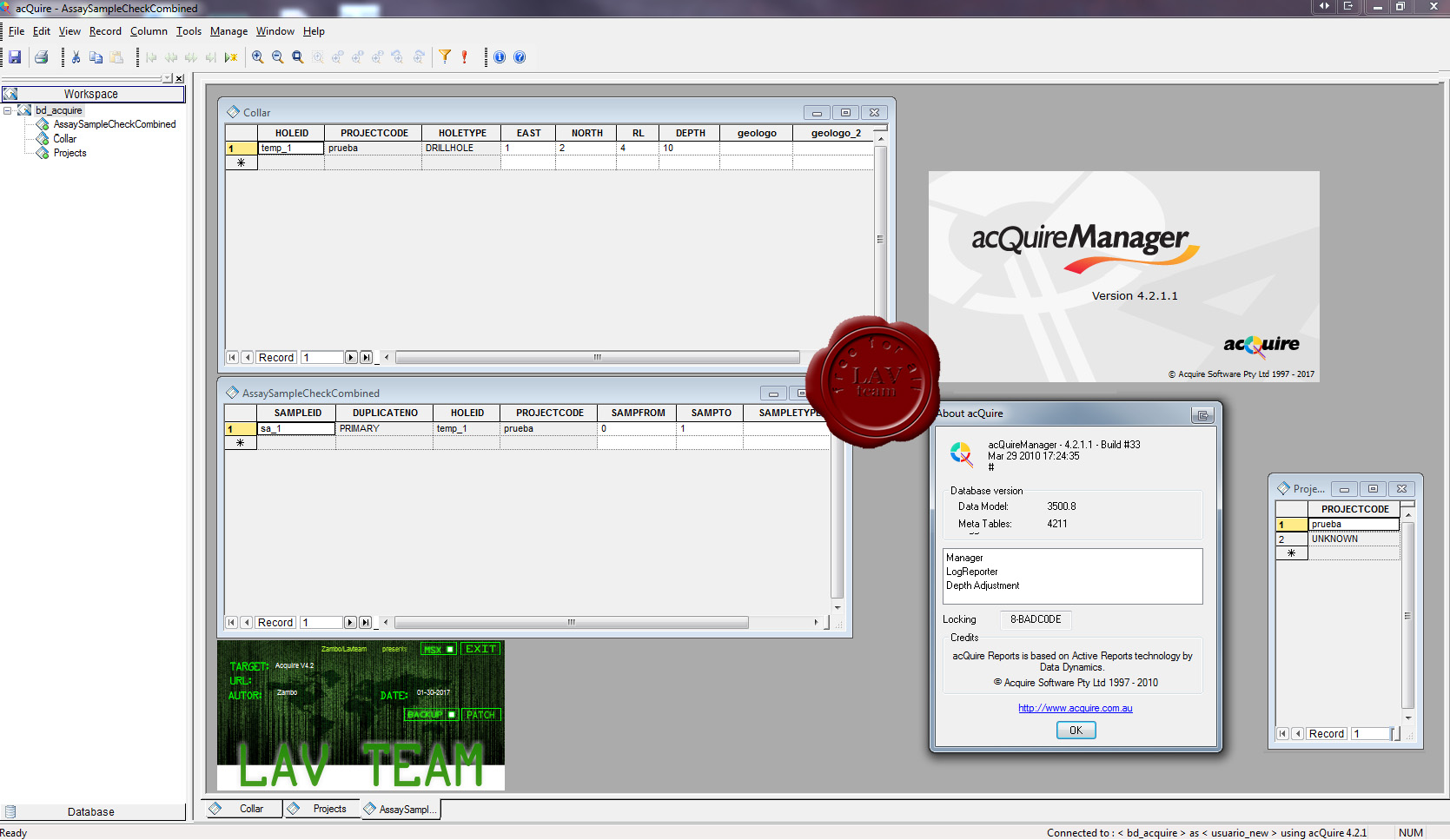Screen dimensions: 1450x840
Task: Go to next record using toolbar arrow
Action: [191, 57]
